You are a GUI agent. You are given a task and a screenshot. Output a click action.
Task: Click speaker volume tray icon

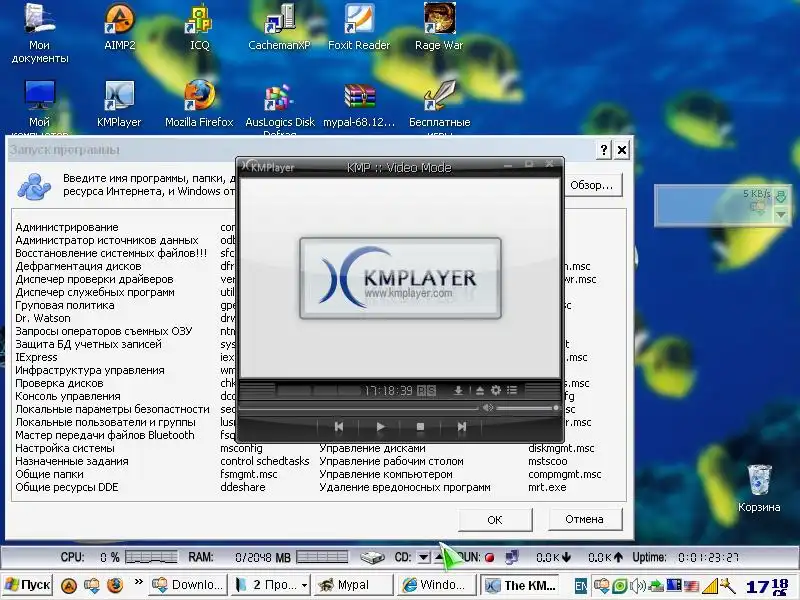[637, 586]
